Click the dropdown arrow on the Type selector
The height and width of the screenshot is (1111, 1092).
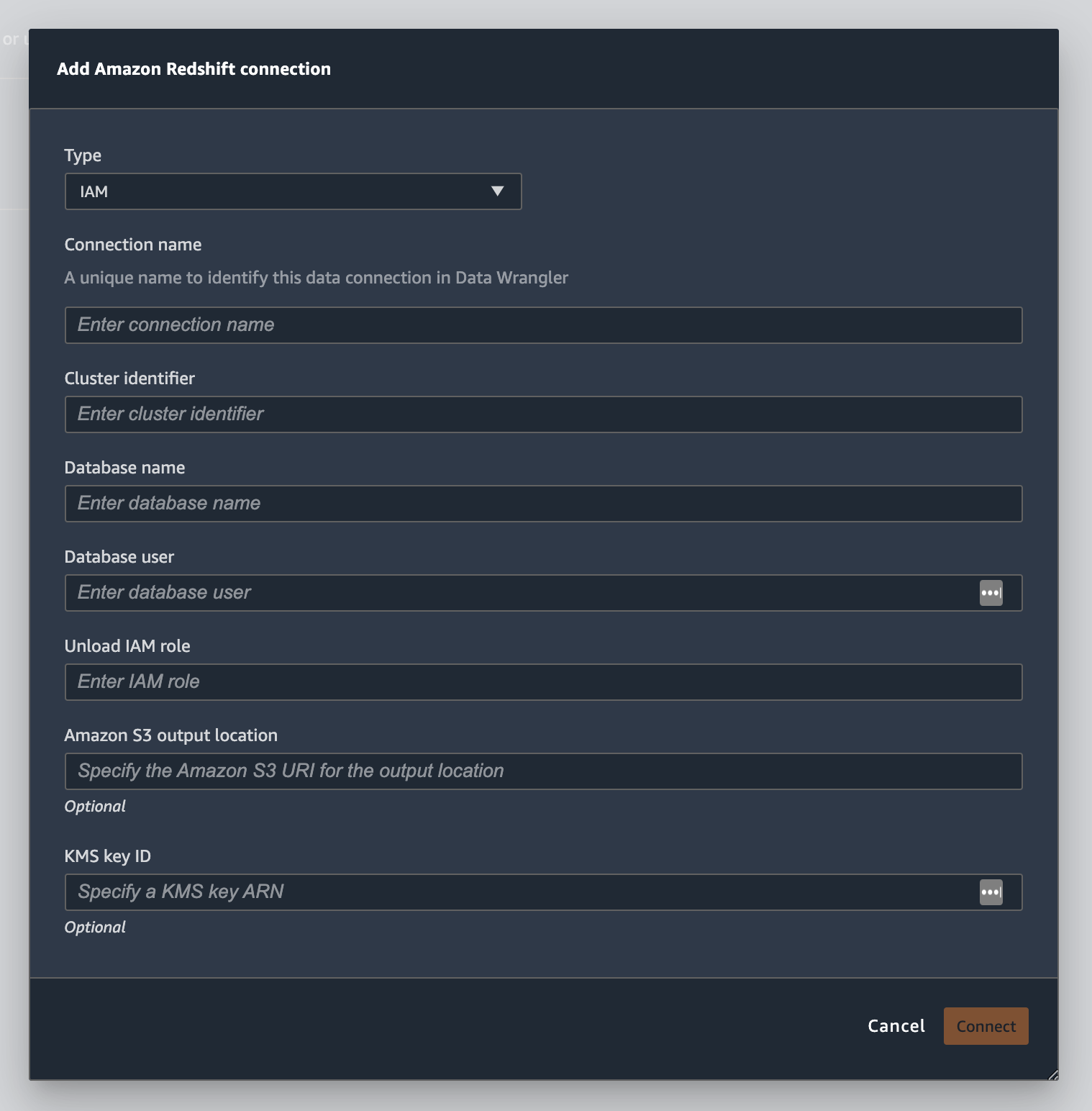click(x=498, y=191)
